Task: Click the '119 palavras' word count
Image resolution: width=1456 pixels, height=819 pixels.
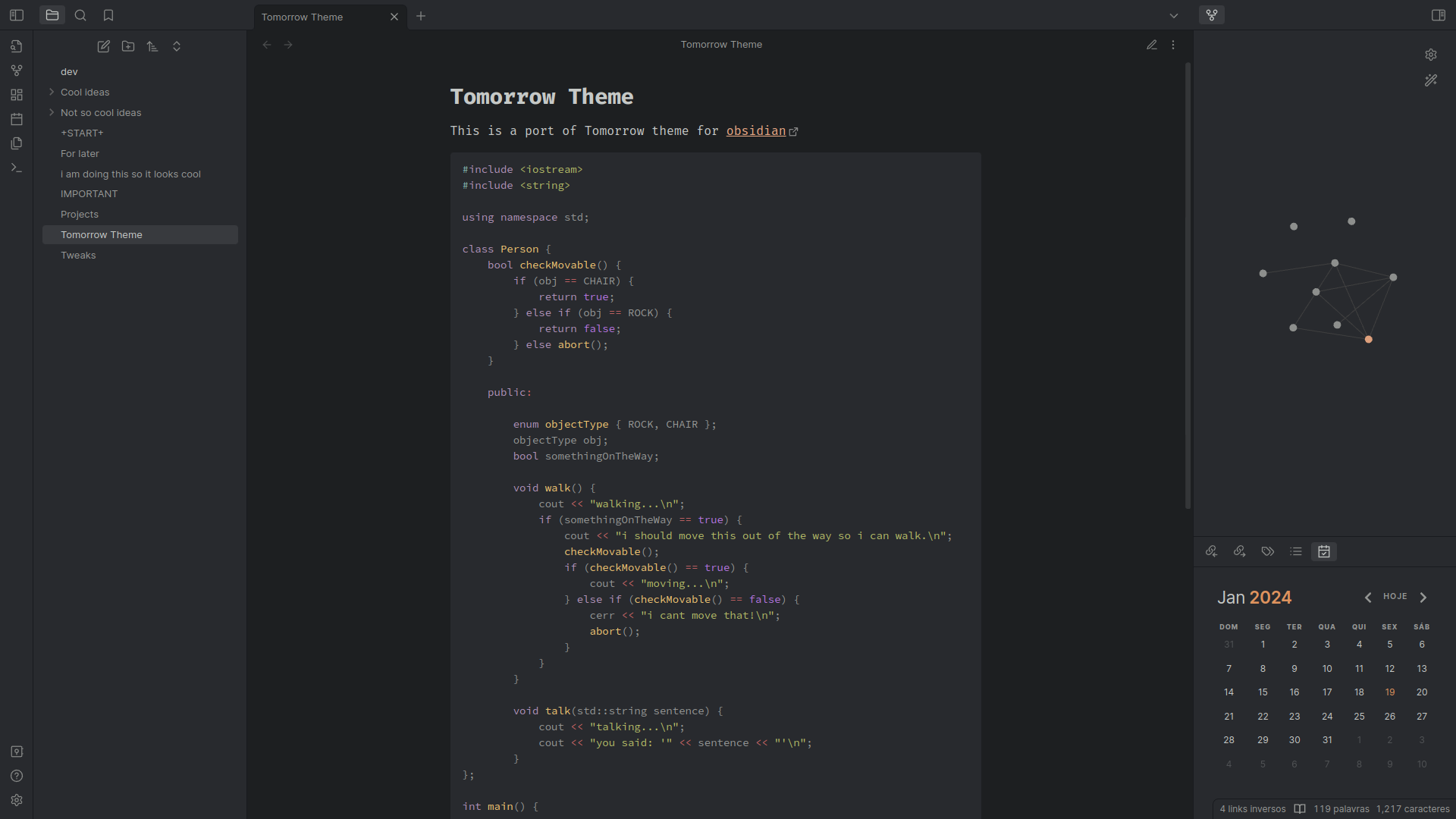Action: click(x=1341, y=809)
